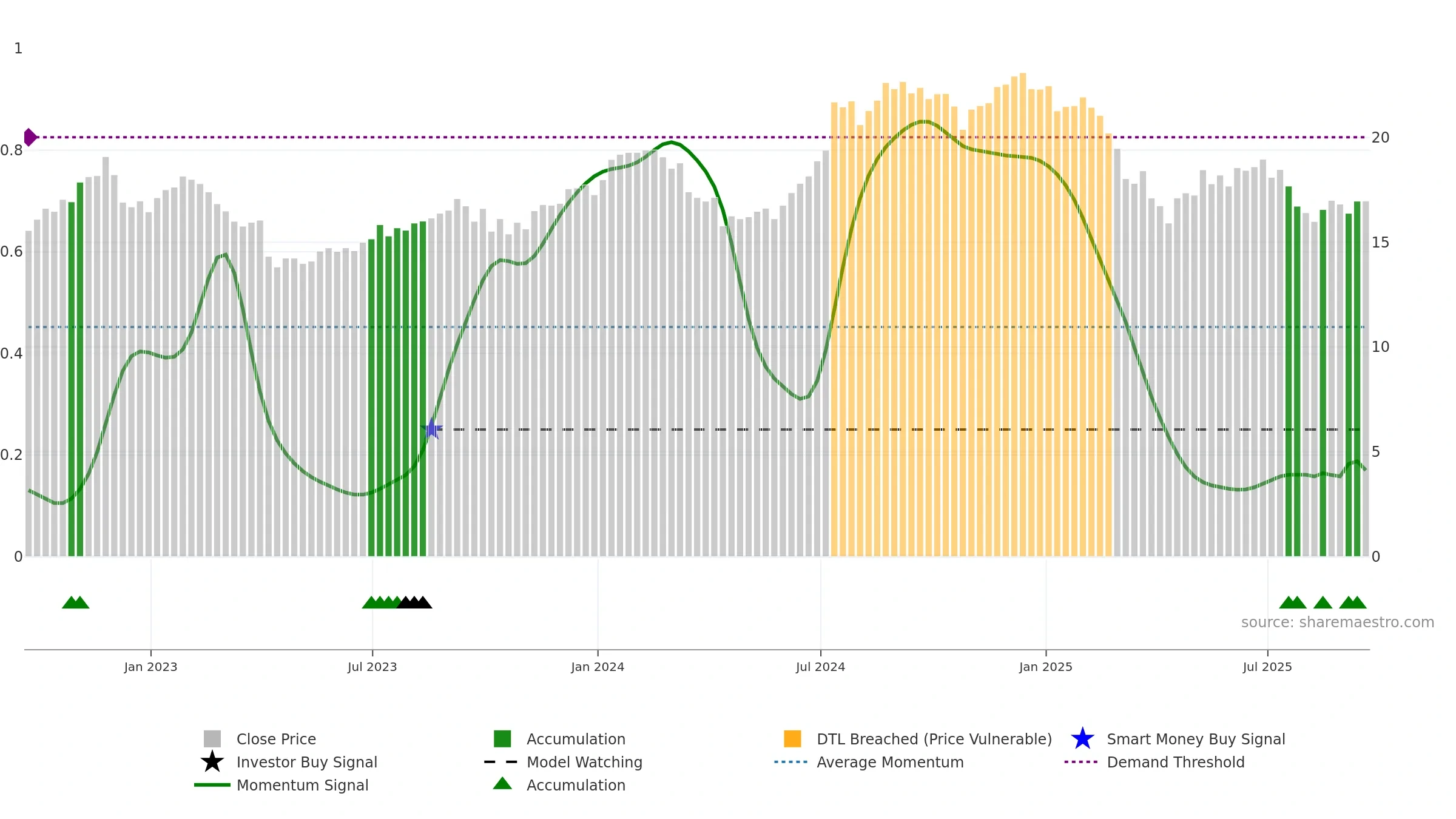Screen dimensions: 1456x819
Task: Click the black Investor Buy Signal star in legend
Action: click(212, 762)
